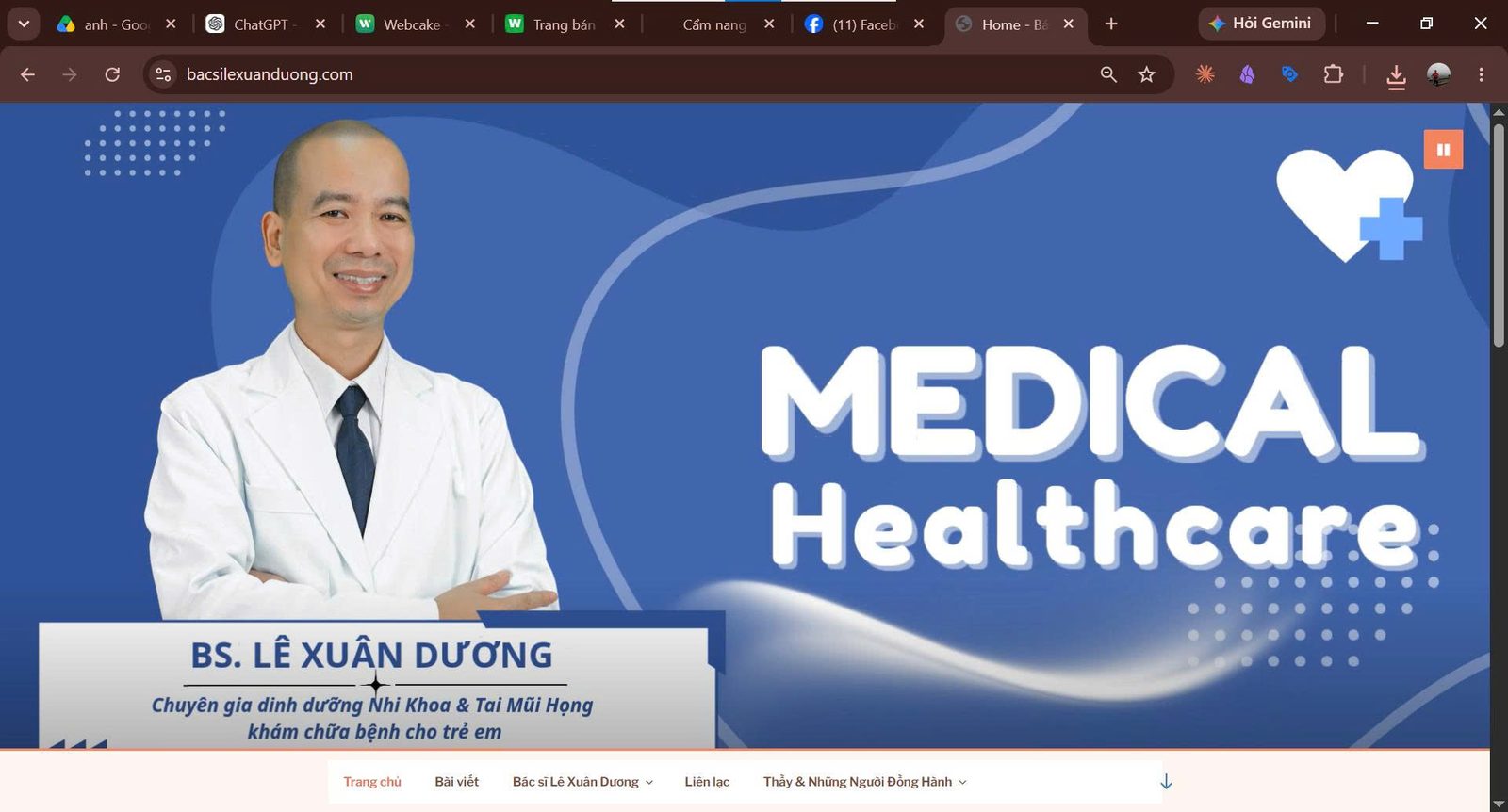Expand the 'Bác sĩ Lê Xuân Dương' submenu chevron

[649, 783]
